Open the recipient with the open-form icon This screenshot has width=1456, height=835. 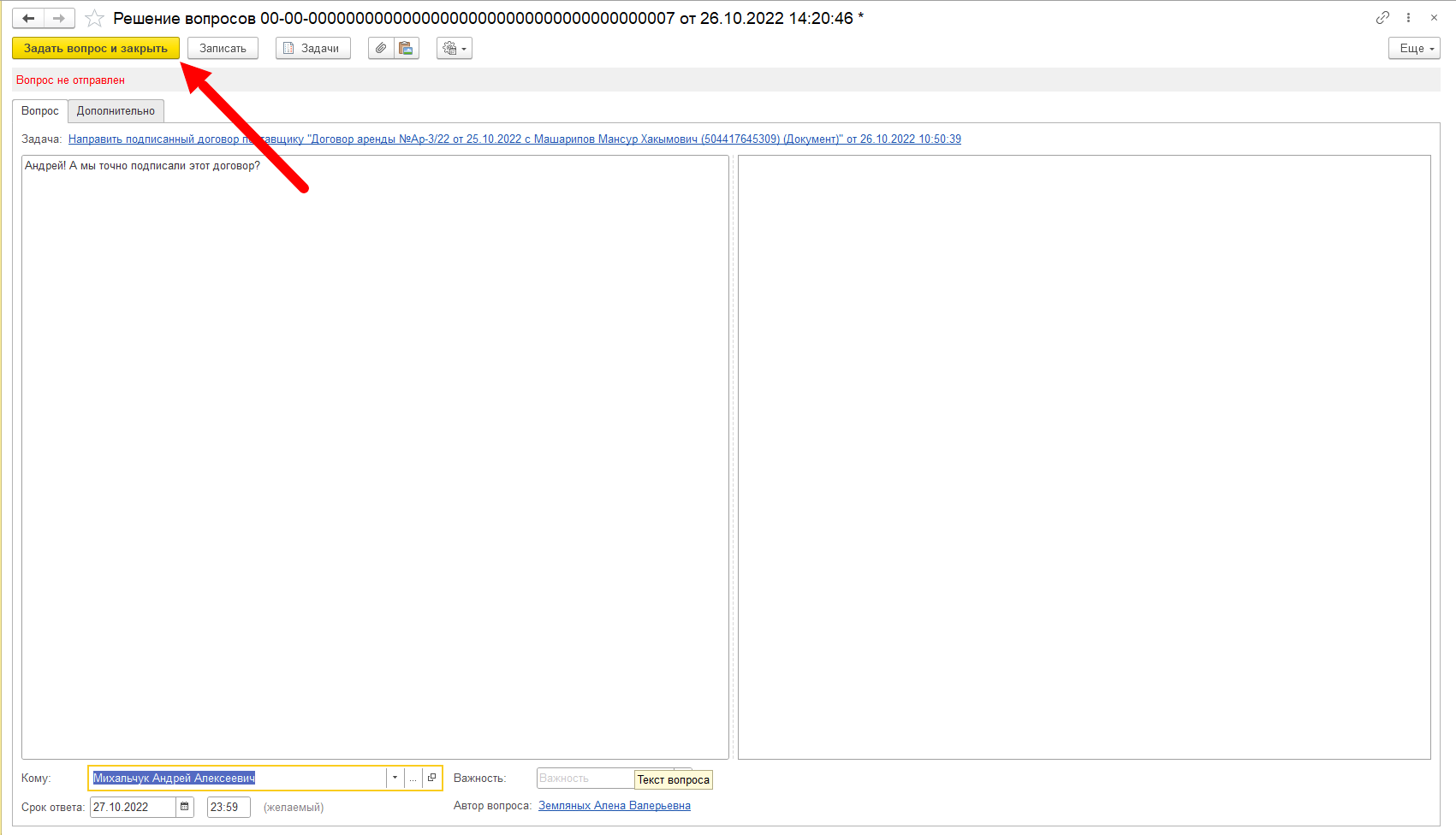coord(432,778)
